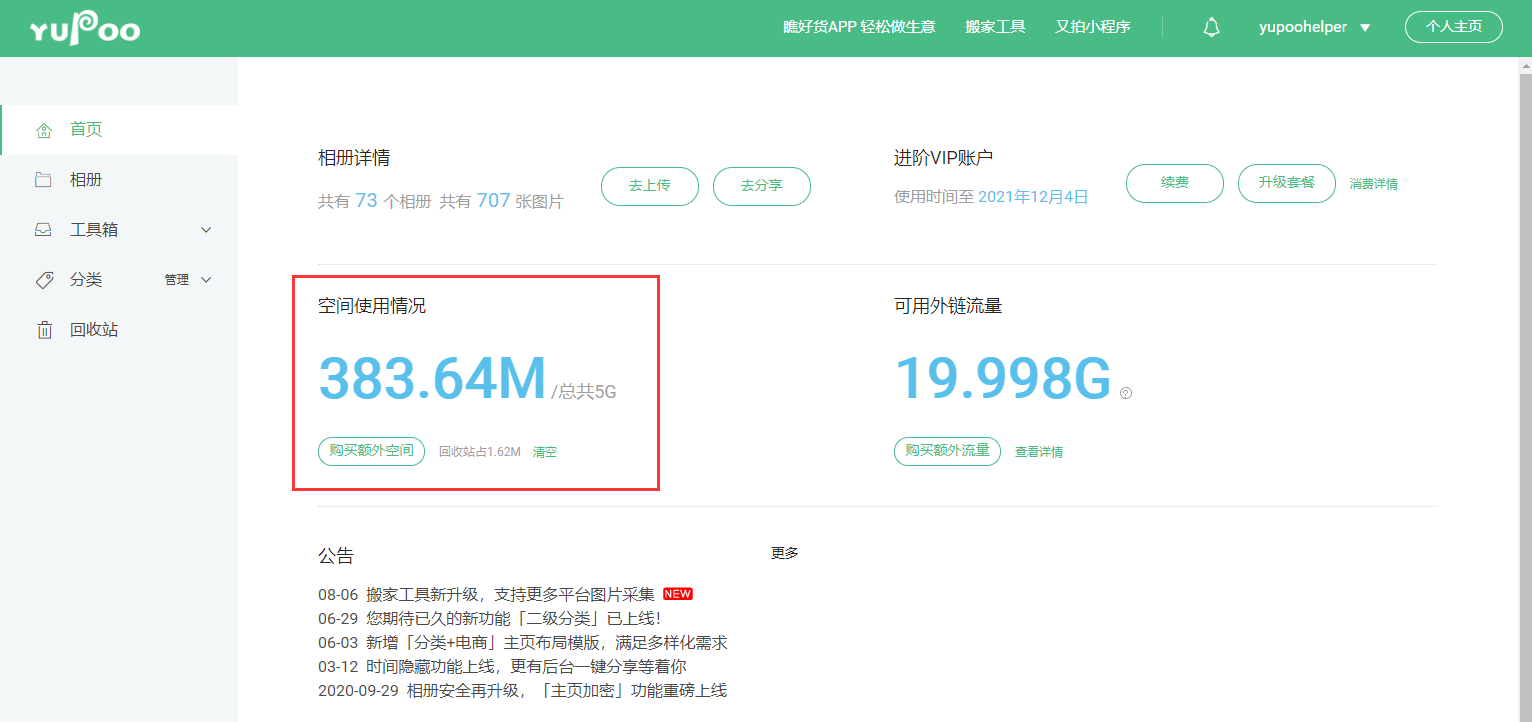
Task: Expand the 分类 管理 chevron
Action: pos(207,280)
